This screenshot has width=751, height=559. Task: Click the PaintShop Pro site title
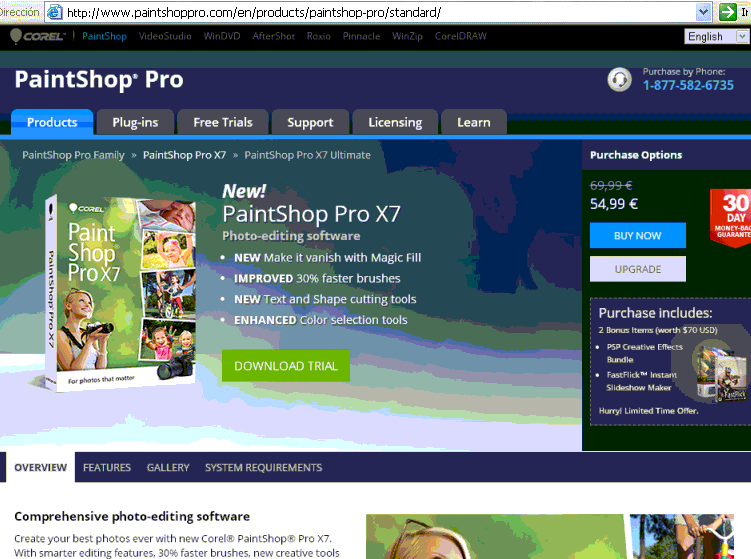click(99, 80)
